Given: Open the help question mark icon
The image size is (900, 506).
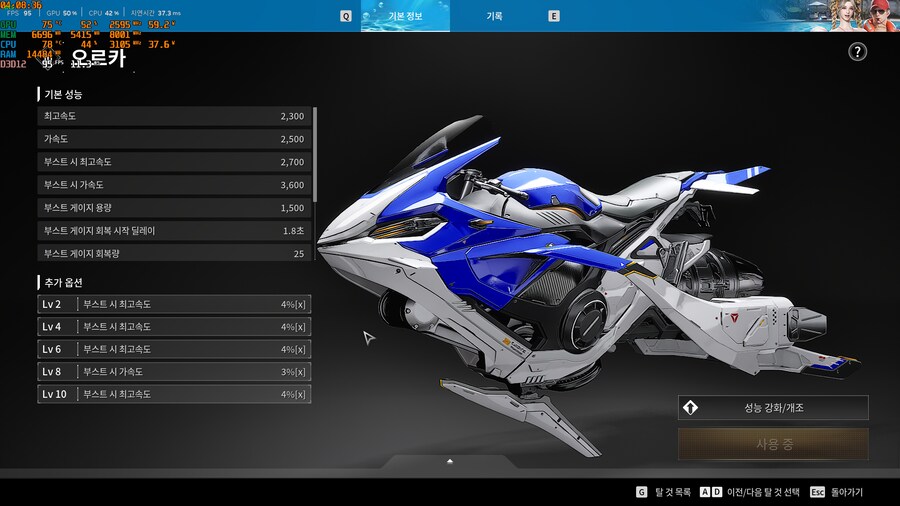Looking at the screenshot, I should pyautogui.click(x=857, y=52).
